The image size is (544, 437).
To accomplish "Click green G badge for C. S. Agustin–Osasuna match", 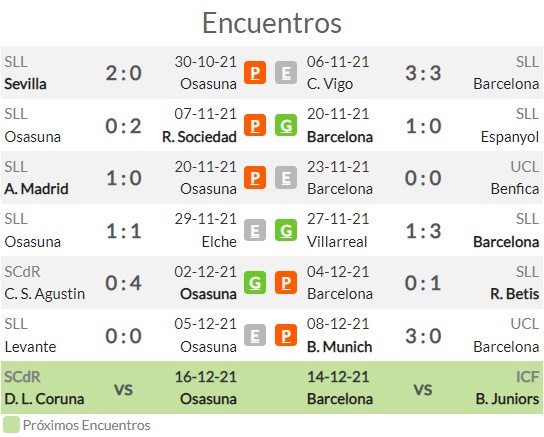I will 255,283.
